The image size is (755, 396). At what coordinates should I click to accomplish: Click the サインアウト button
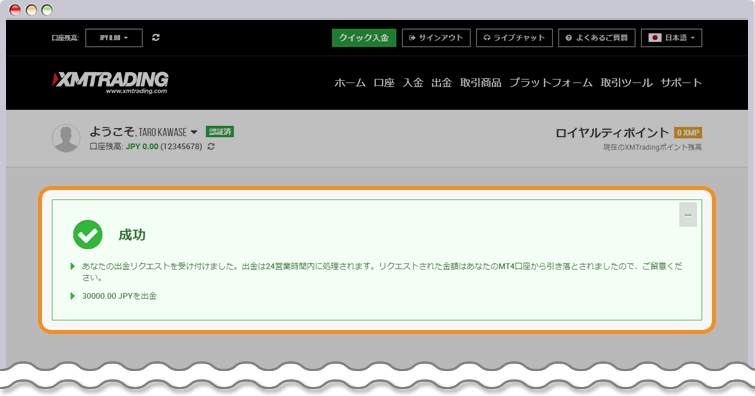436,38
